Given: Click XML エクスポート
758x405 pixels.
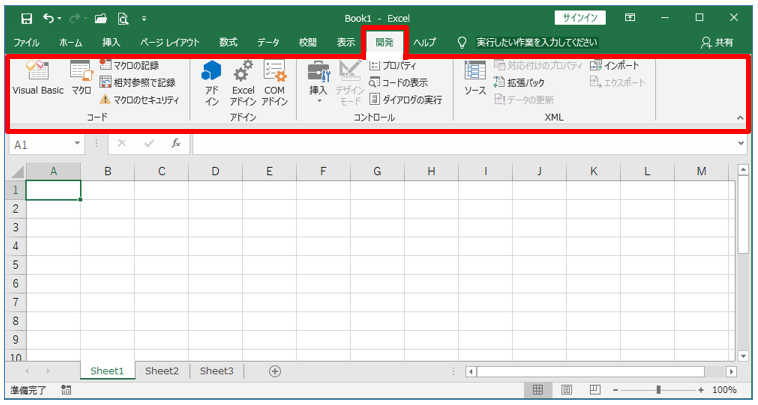Looking at the screenshot, I should coord(617,83).
